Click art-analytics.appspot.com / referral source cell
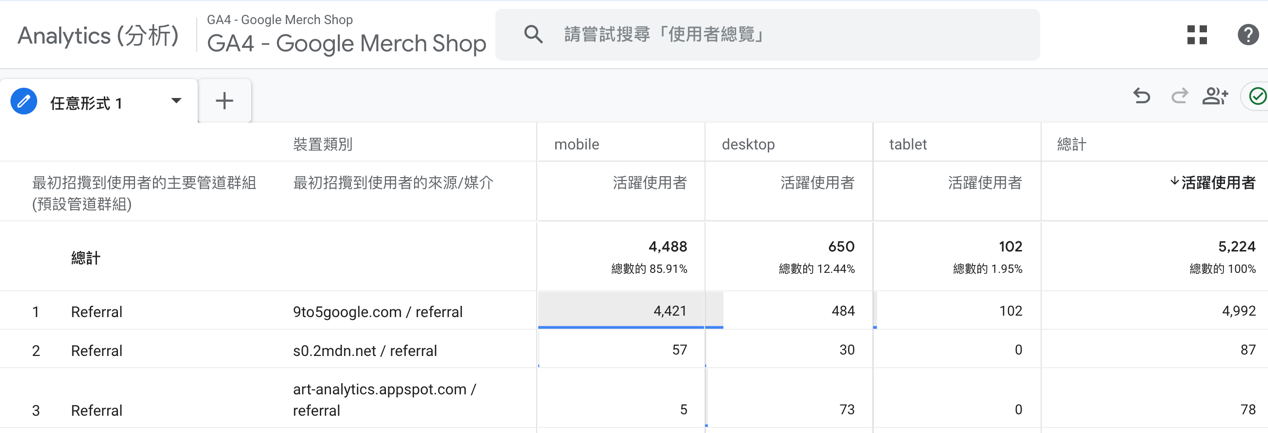 coord(385,400)
